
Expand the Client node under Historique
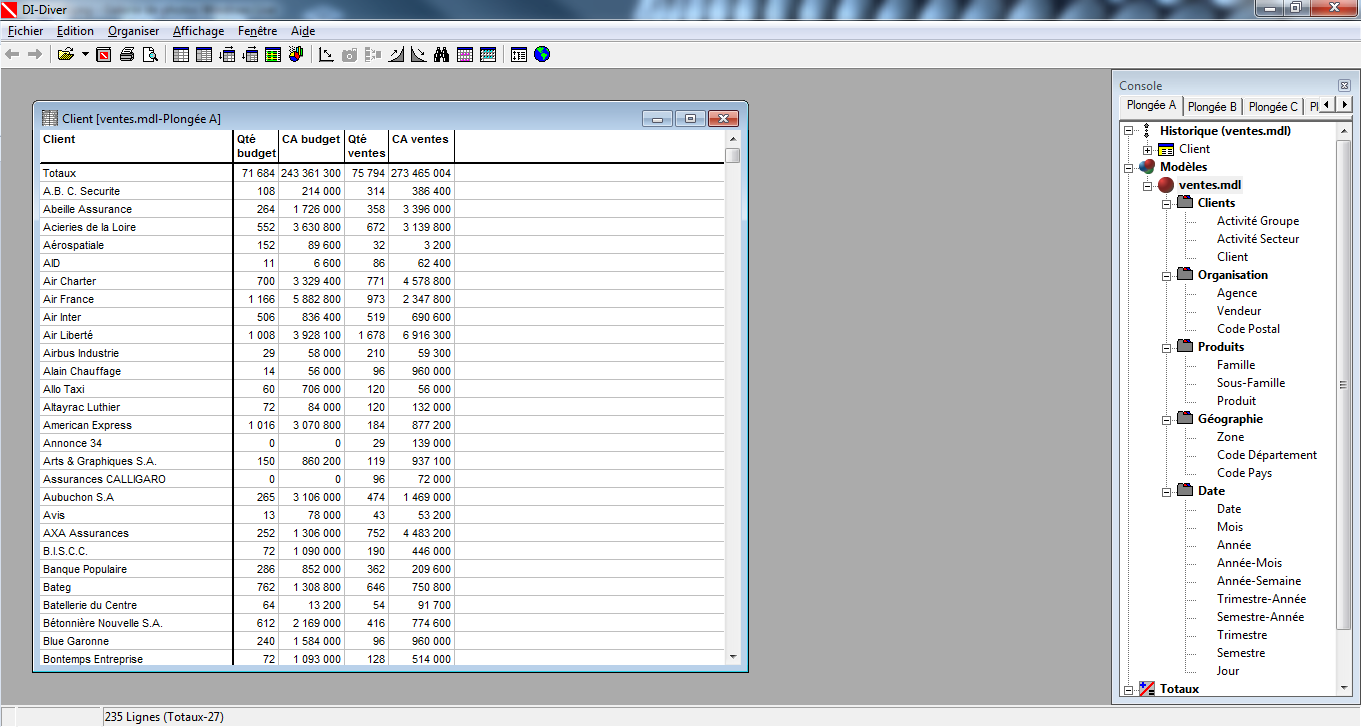(x=1147, y=149)
